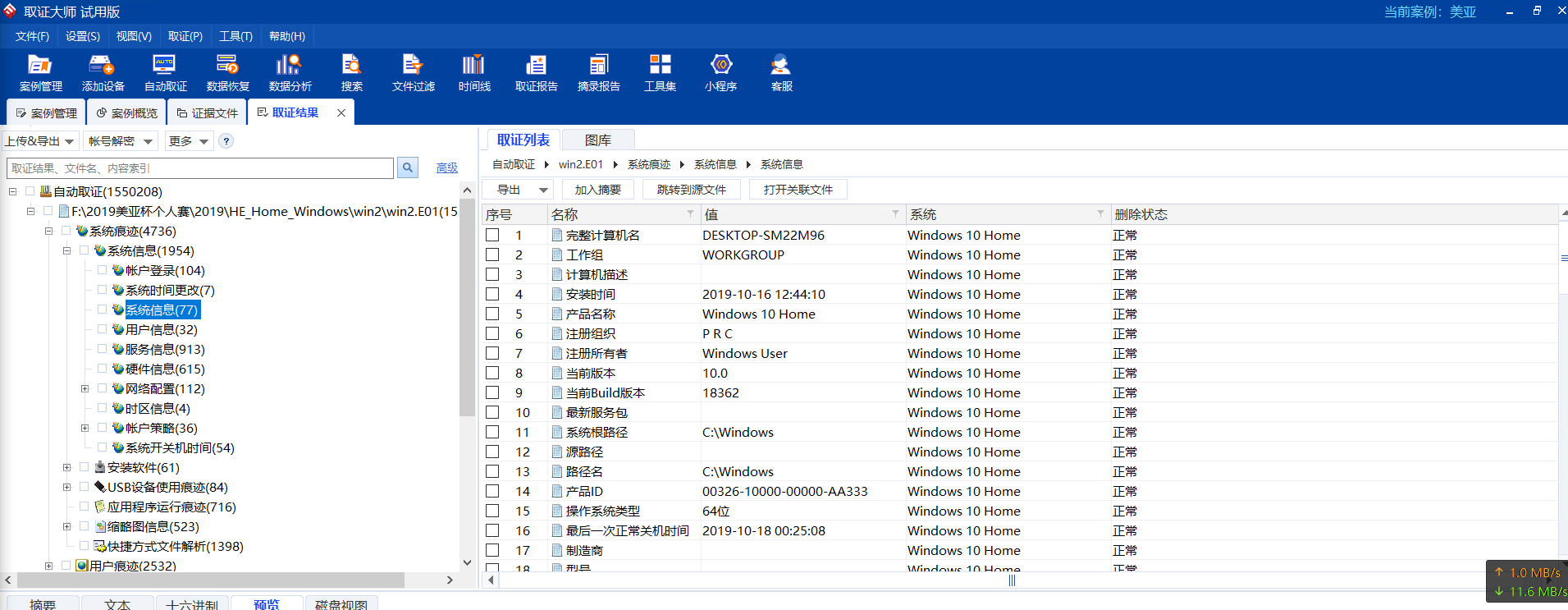Screen dimensions: 1568x610
Task: Check the 硬件信息(615) tree checkbox
Action: [x=102, y=368]
